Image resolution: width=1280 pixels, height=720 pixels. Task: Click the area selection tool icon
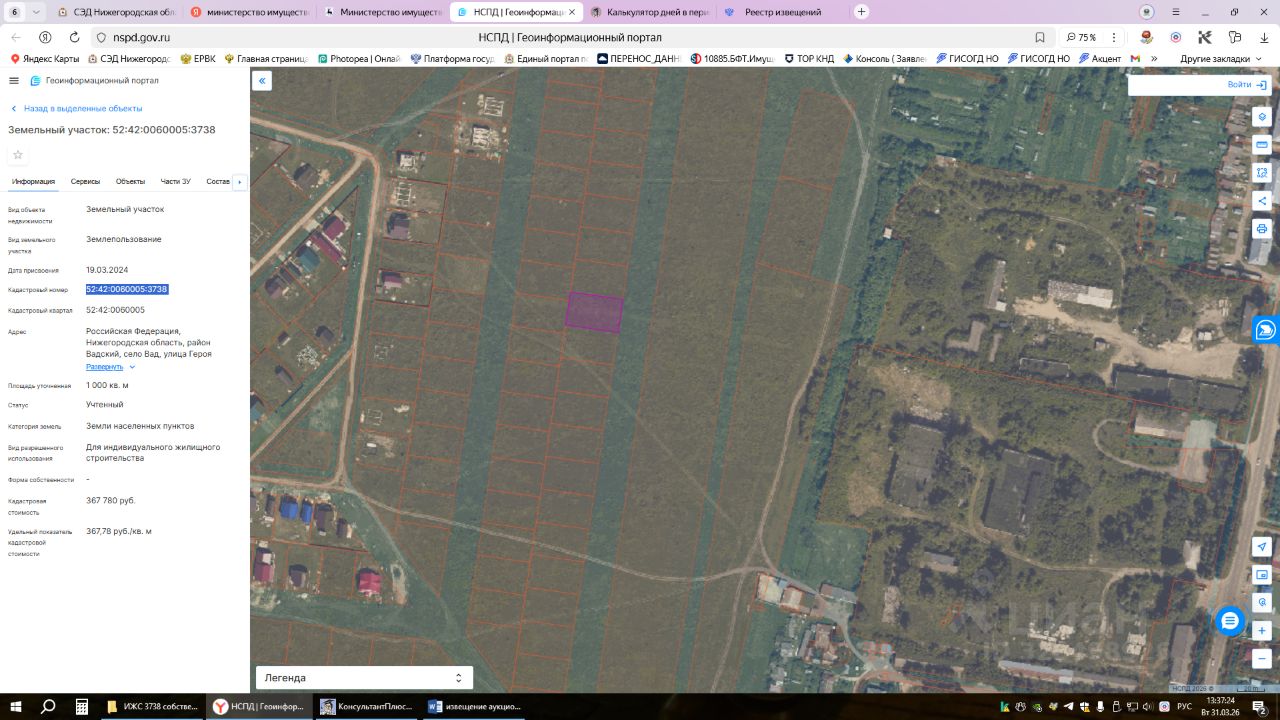click(1262, 173)
